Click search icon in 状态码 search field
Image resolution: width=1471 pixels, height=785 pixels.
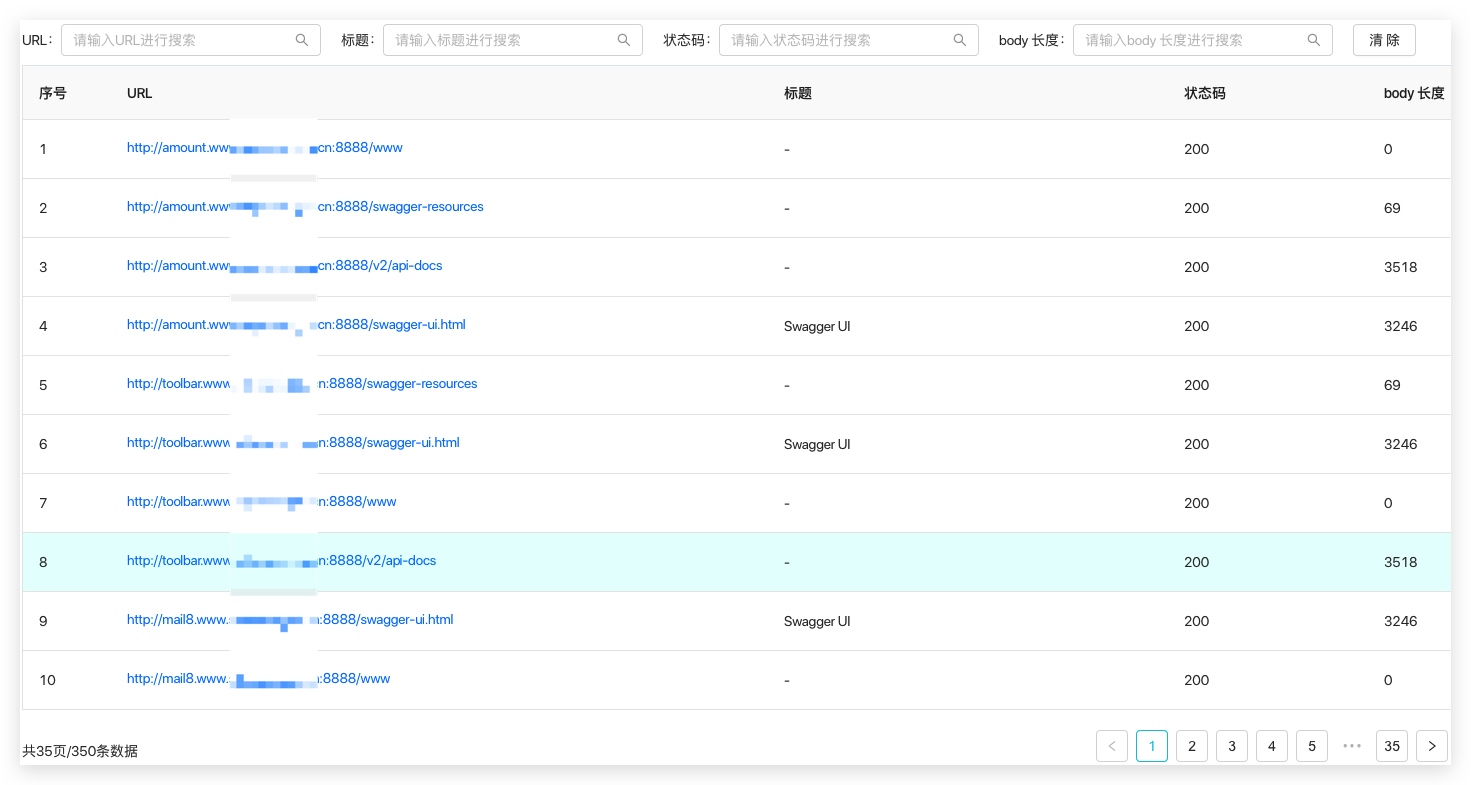(960, 40)
